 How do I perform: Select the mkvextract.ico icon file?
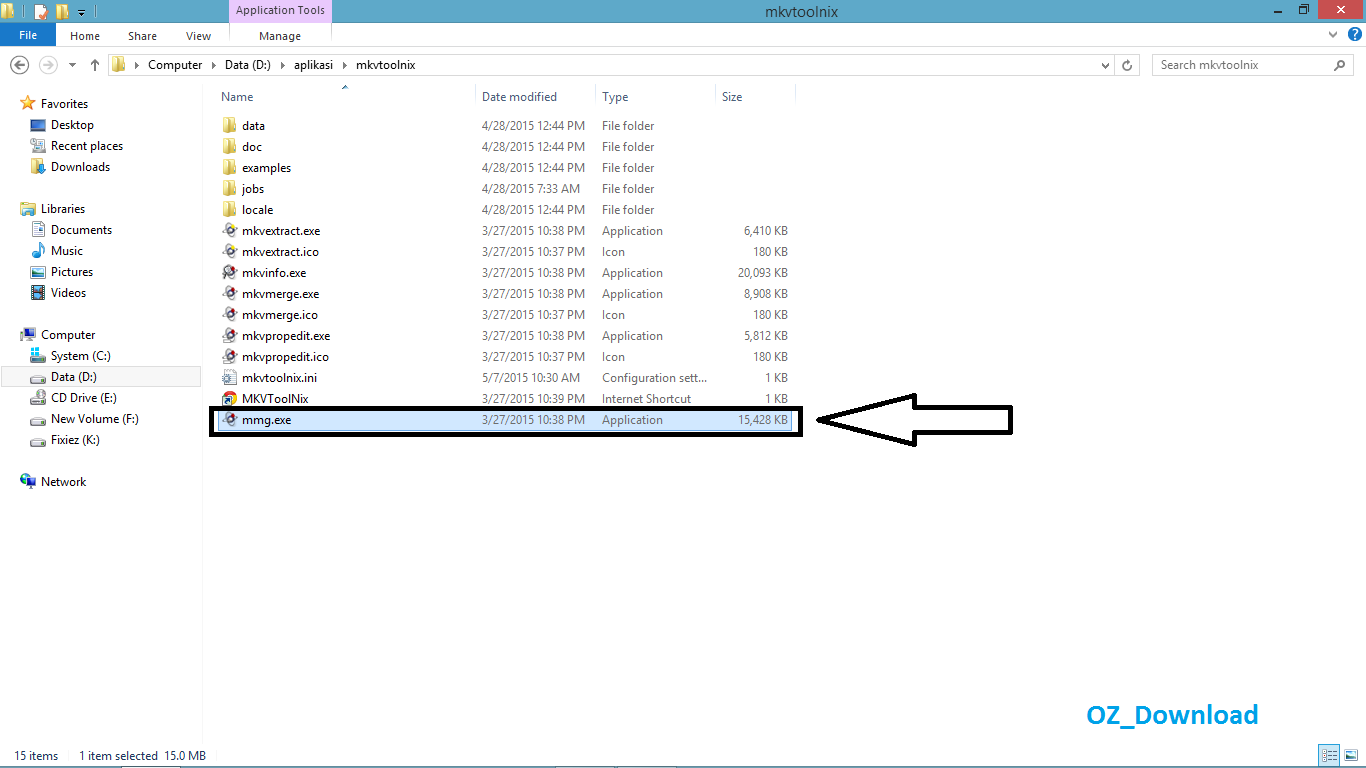[230, 252]
